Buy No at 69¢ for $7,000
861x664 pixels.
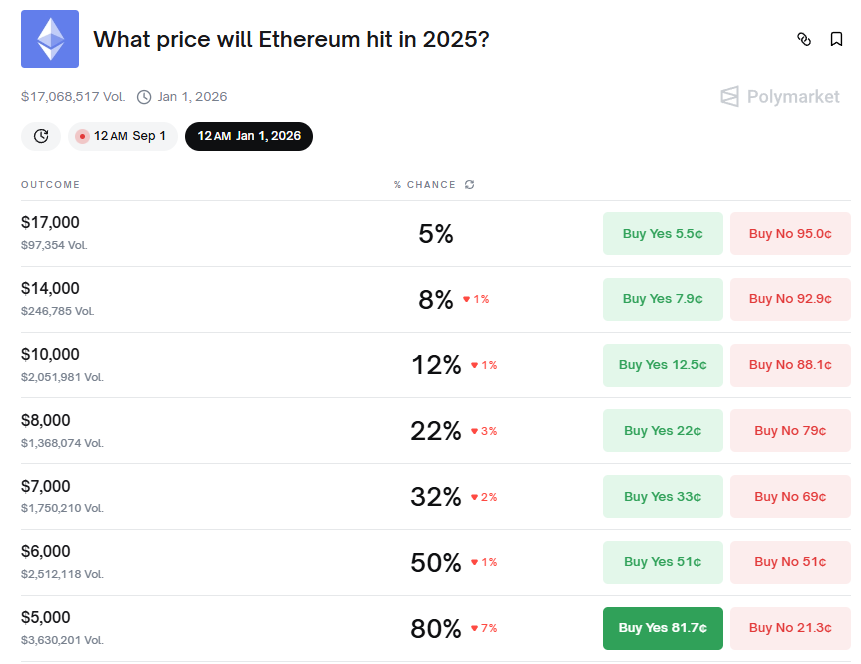tap(790, 496)
